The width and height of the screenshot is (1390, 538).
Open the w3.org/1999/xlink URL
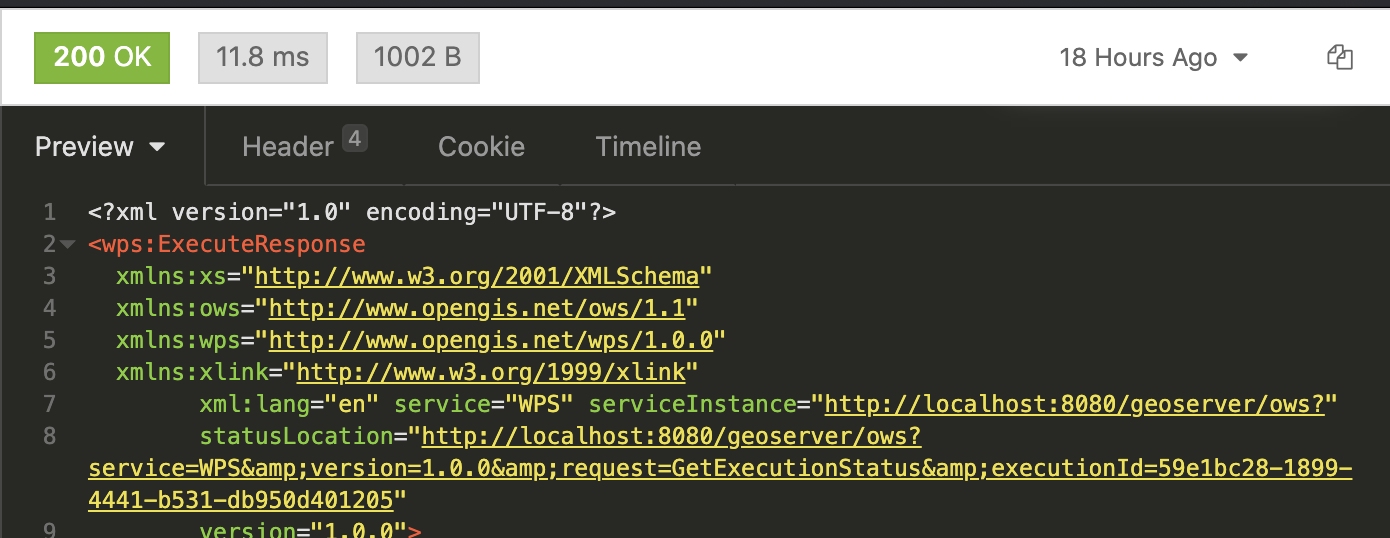pyautogui.click(x=490, y=372)
